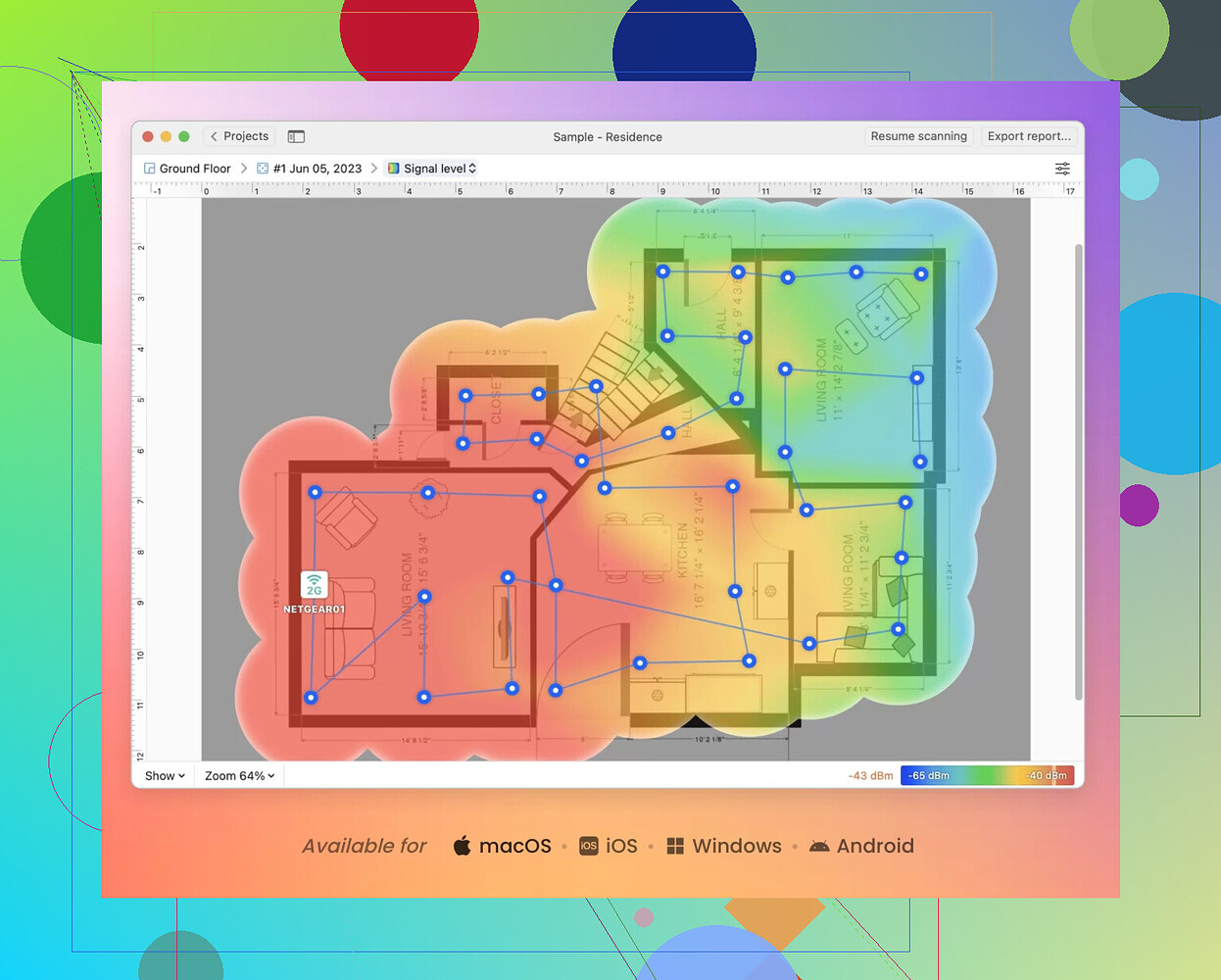Select the NETGEAR01 2G access point icon

tap(314, 585)
